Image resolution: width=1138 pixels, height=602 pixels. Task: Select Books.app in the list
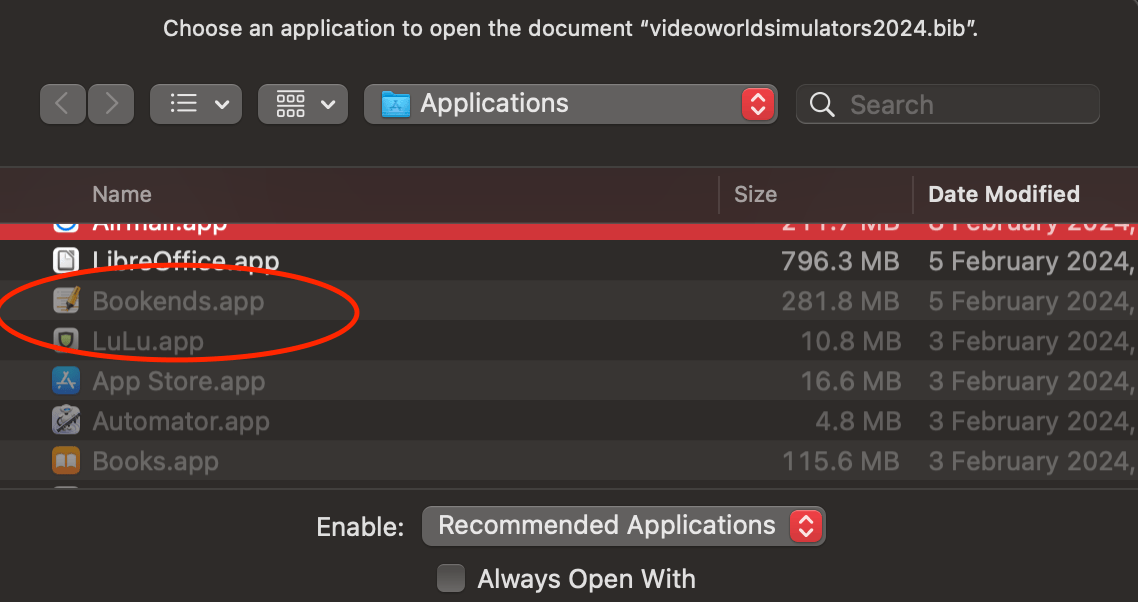coord(155,460)
